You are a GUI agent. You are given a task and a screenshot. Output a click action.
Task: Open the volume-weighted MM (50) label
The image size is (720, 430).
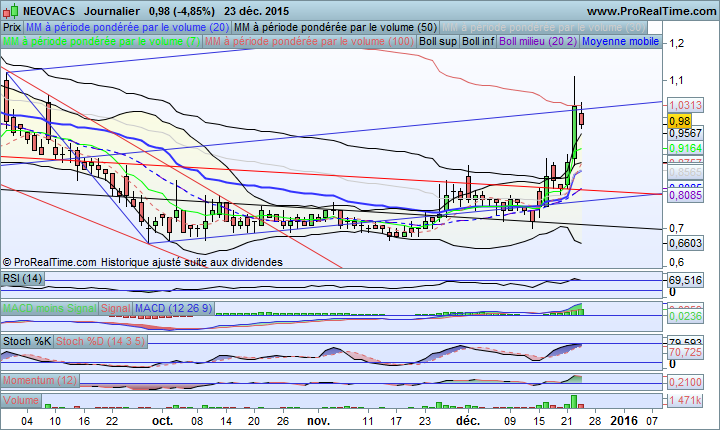[x=335, y=27]
